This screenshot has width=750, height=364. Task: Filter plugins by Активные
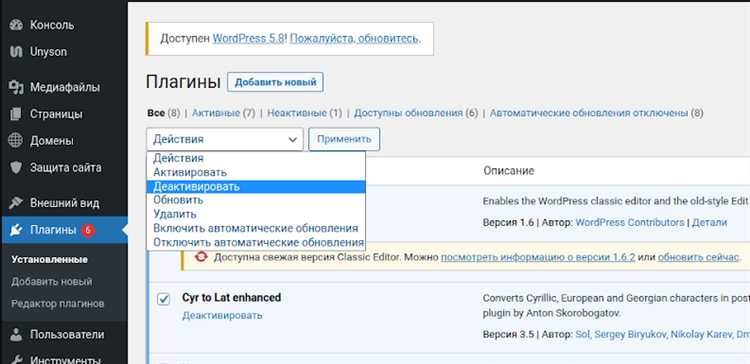pos(216,113)
